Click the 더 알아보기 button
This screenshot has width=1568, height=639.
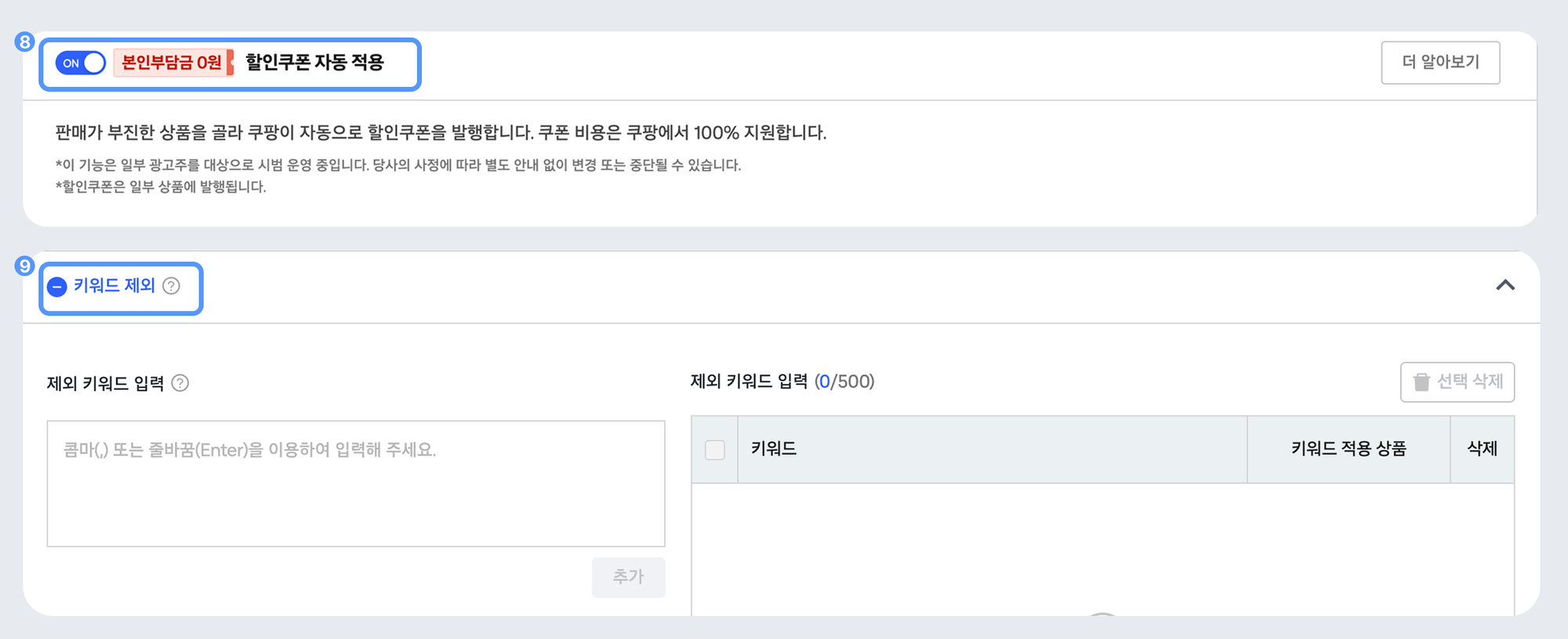pyautogui.click(x=1440, y=63)
